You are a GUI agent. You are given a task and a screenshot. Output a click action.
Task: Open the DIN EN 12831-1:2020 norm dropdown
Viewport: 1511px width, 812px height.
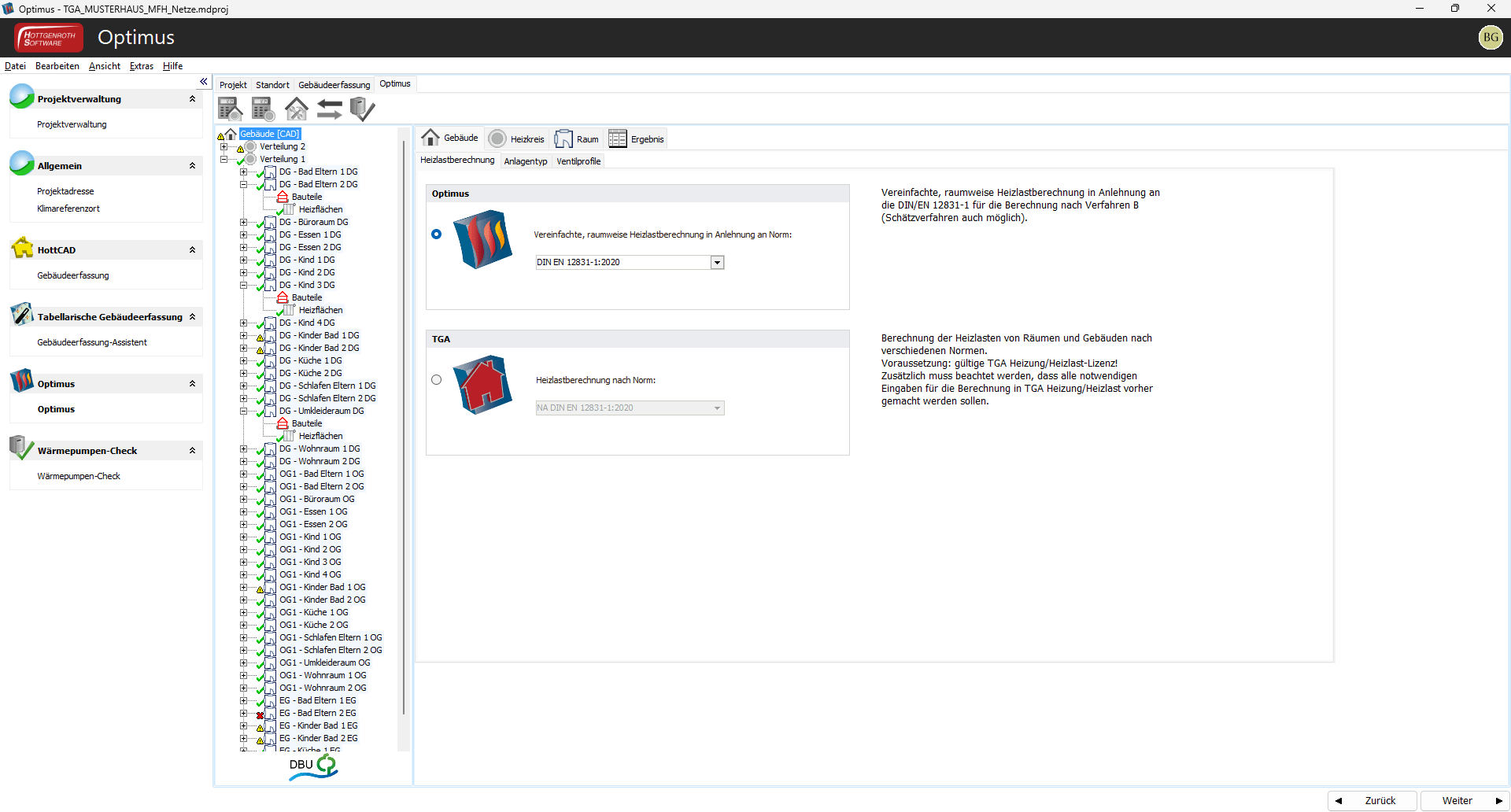point(717,263)
